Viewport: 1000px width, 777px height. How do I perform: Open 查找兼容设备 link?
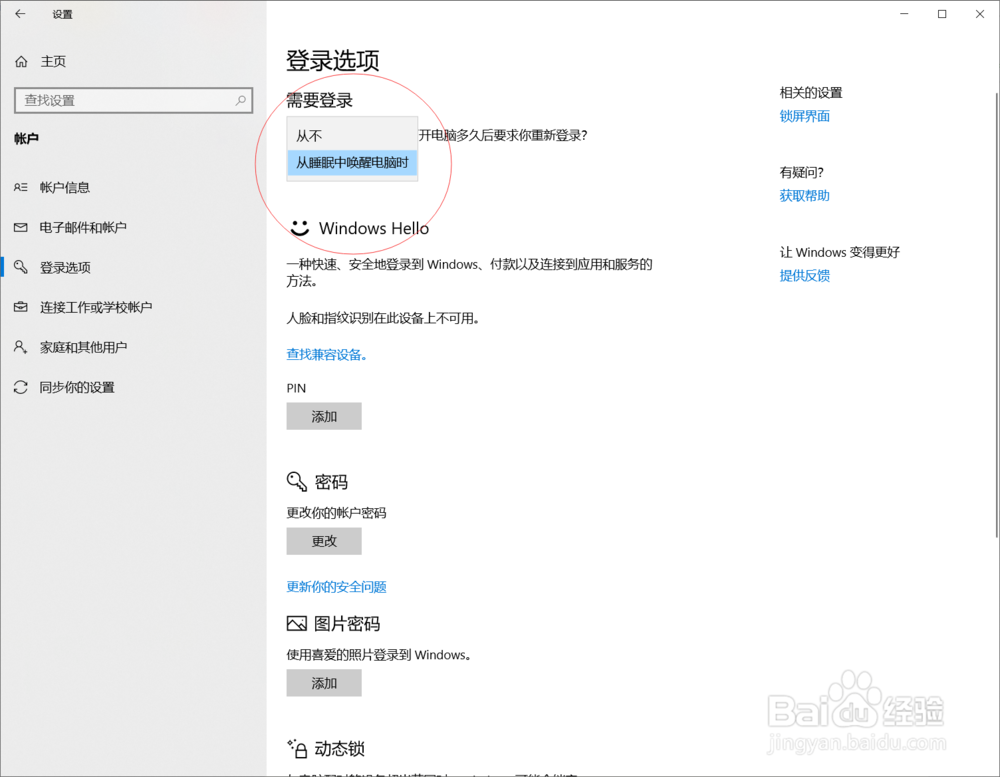(x=327, y=354)
